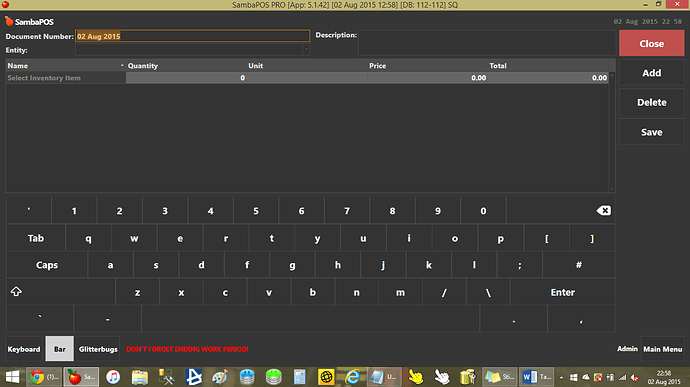Tap the Enter key on keyboard

click(x=562, y=292)
